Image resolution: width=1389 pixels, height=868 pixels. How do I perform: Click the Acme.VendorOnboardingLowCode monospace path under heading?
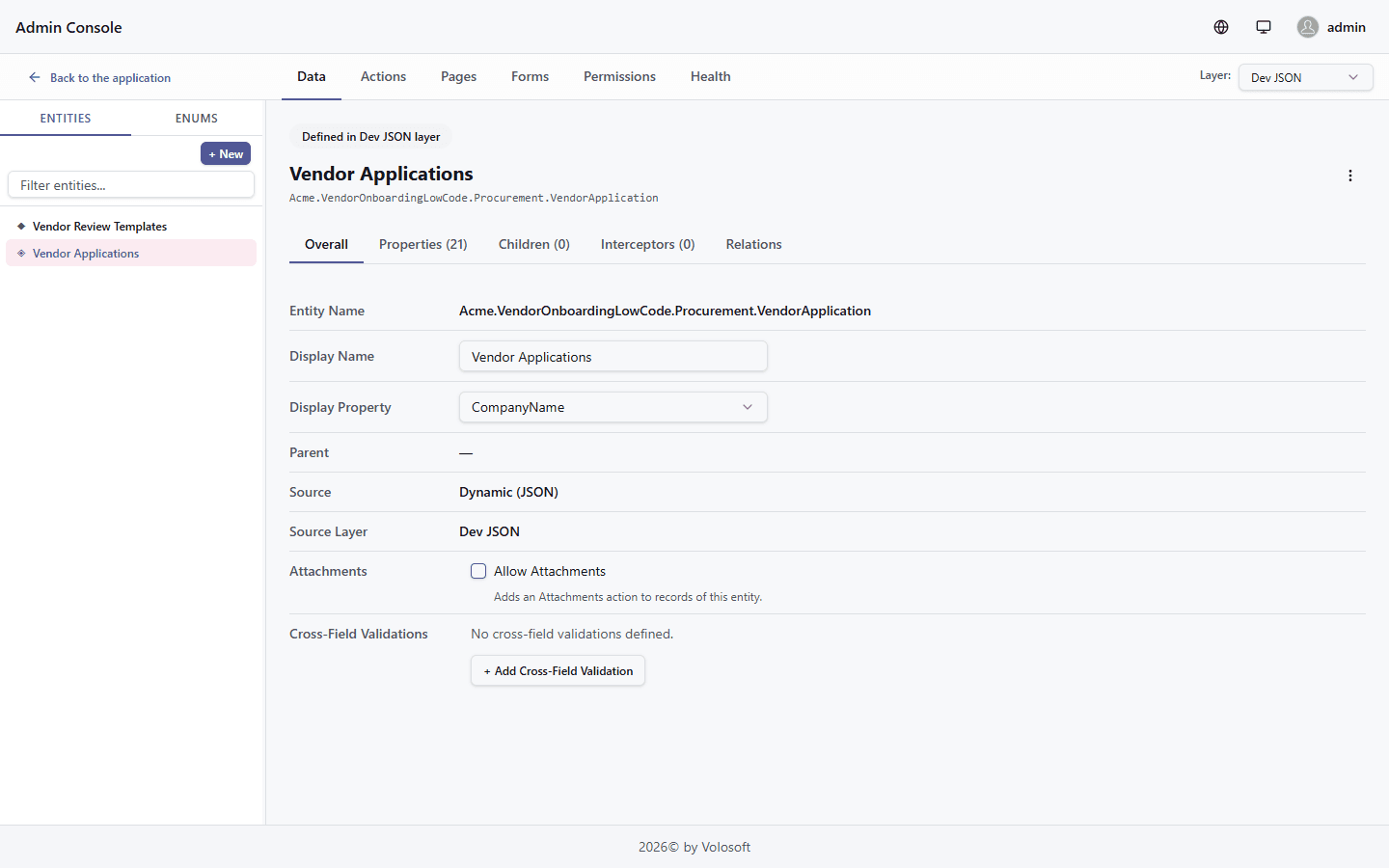coord(474,198)
